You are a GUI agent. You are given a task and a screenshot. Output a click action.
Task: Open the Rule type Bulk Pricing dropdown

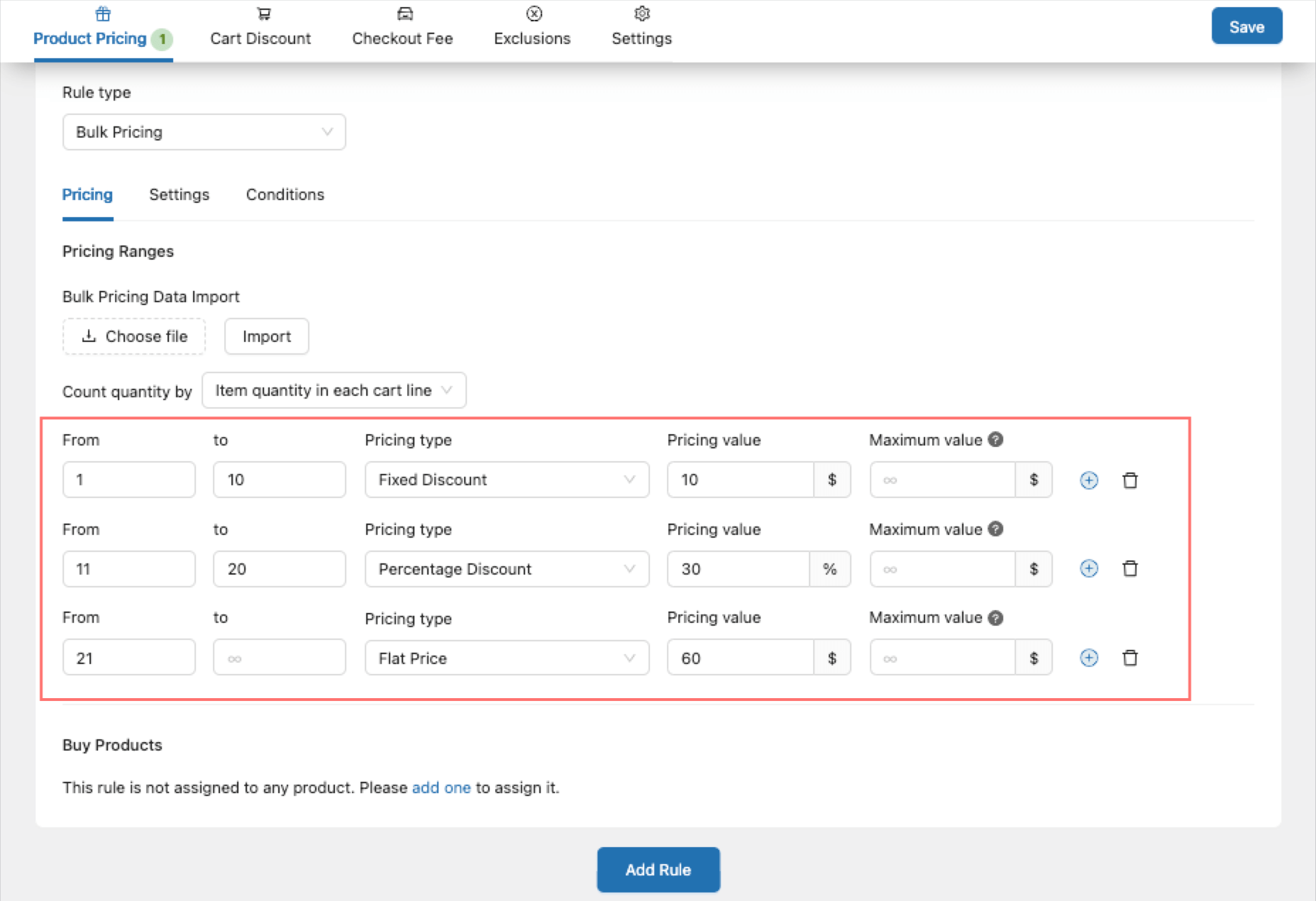point(204,132)
